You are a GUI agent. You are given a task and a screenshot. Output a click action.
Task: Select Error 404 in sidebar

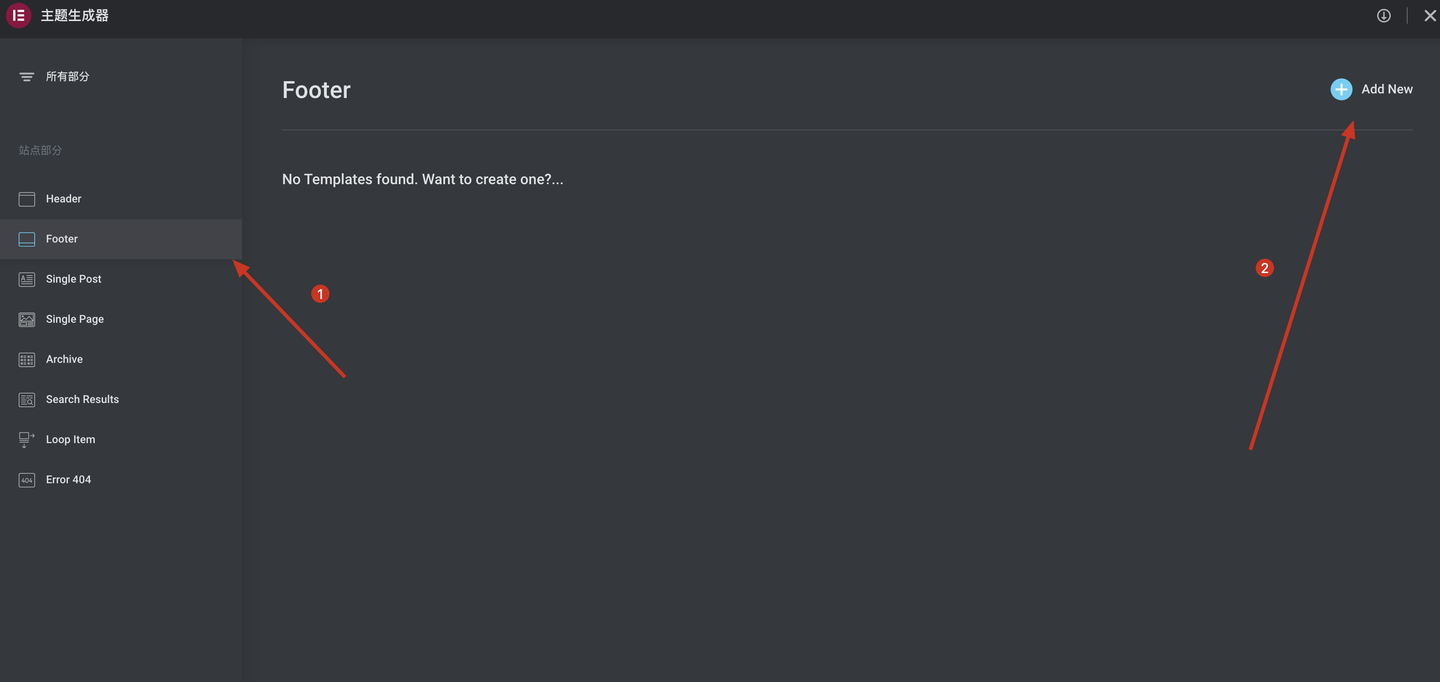click(121, 479)
